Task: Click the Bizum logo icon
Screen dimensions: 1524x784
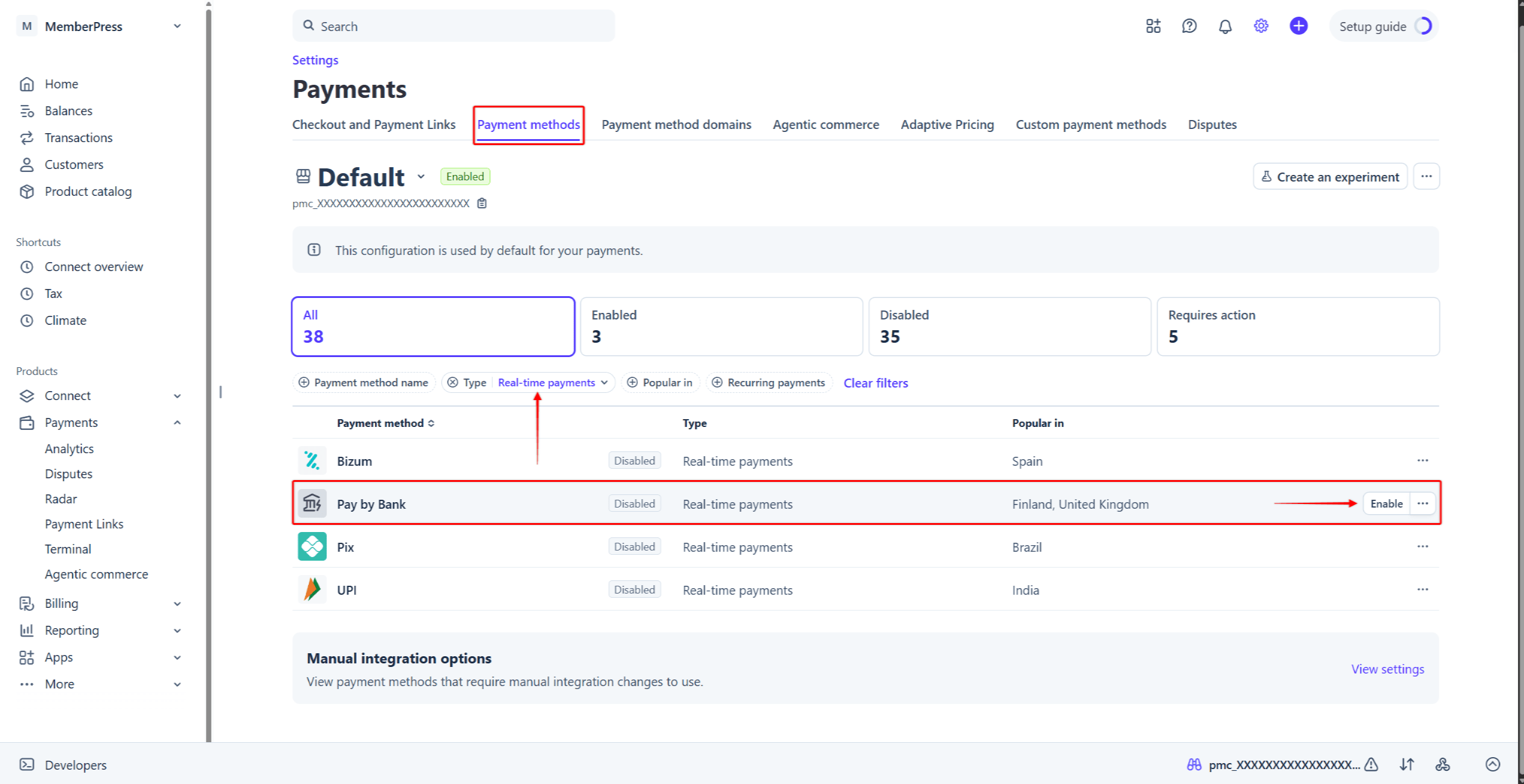Action: point(312,461)
